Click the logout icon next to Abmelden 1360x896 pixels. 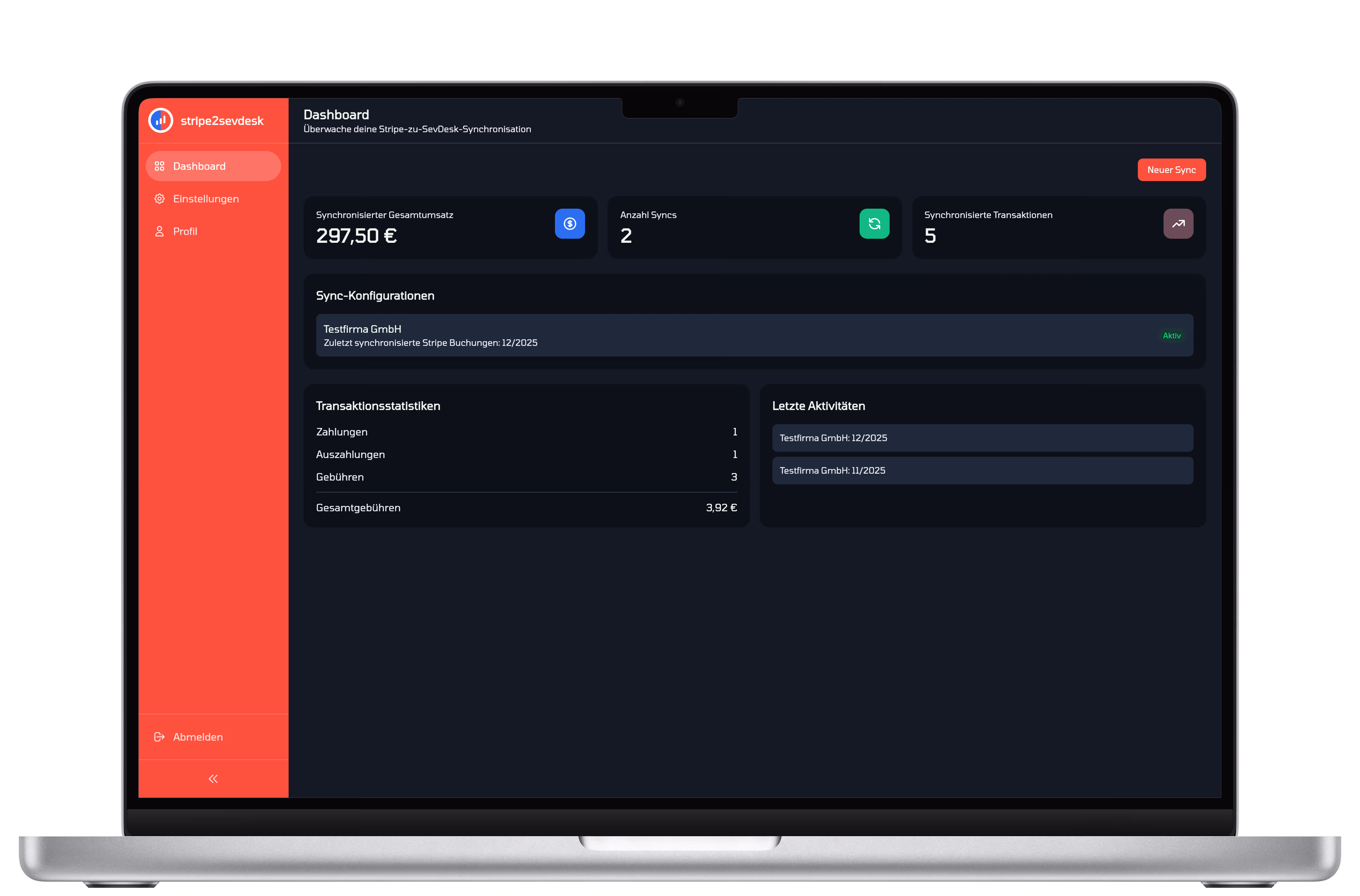pos(159,737)
